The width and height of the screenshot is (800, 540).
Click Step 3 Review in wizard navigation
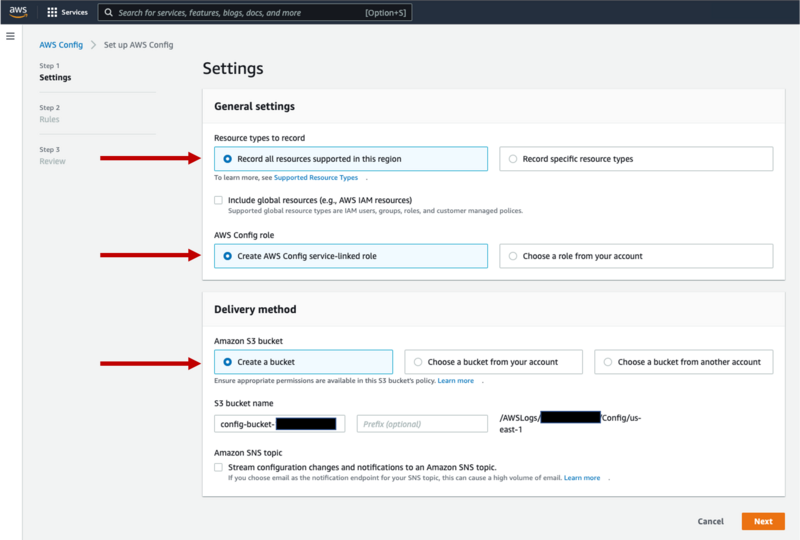[x=53, y=156]
